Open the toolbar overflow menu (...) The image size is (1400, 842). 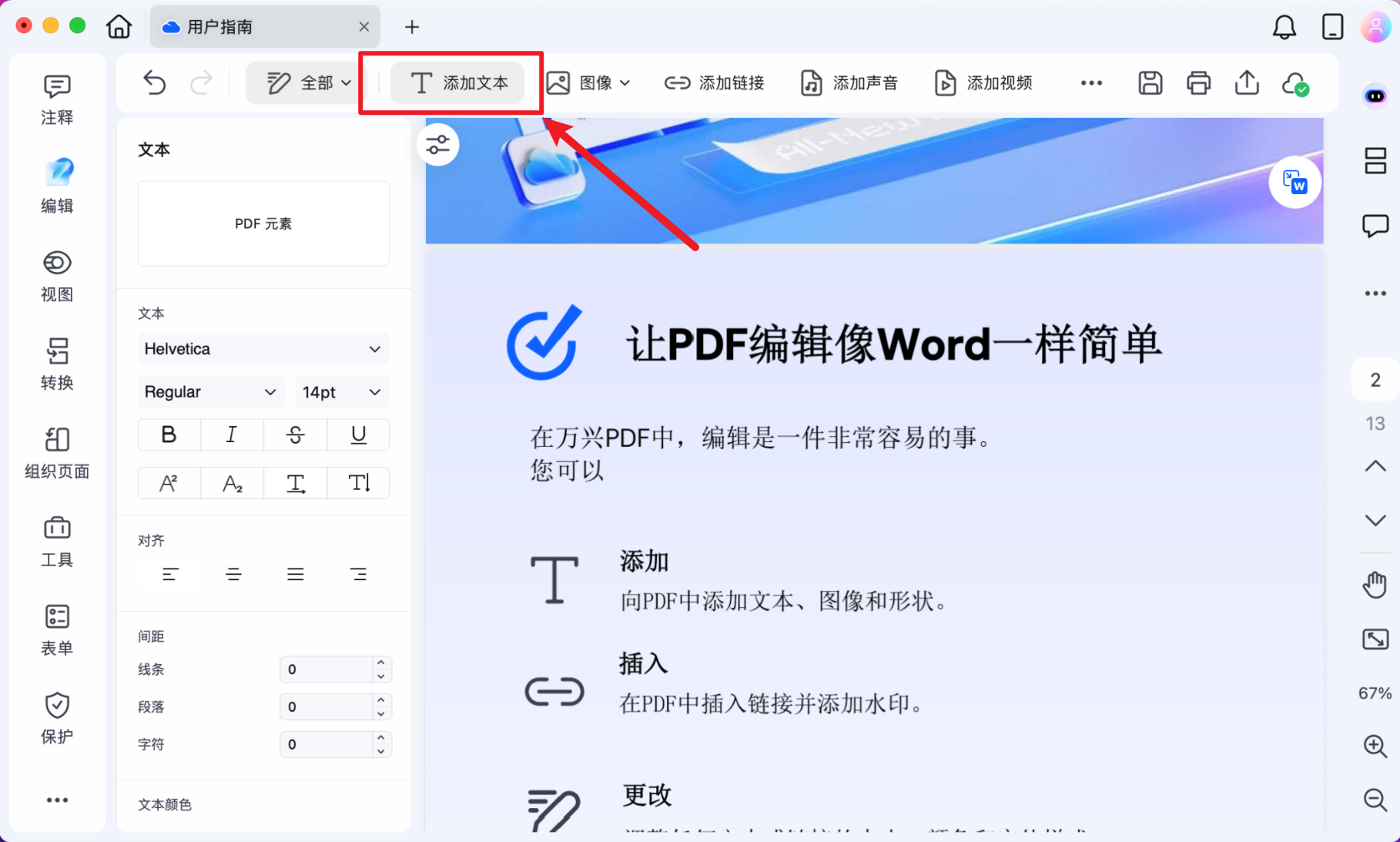1091,82
